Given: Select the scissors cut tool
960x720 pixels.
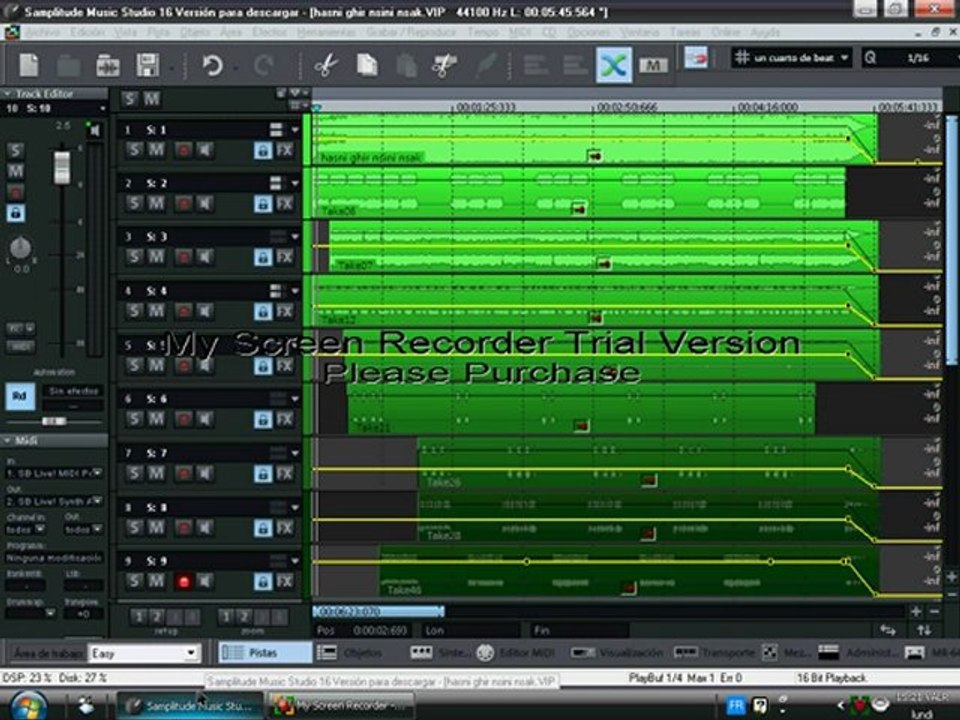Looking at the screenshot, I should 327,65.
